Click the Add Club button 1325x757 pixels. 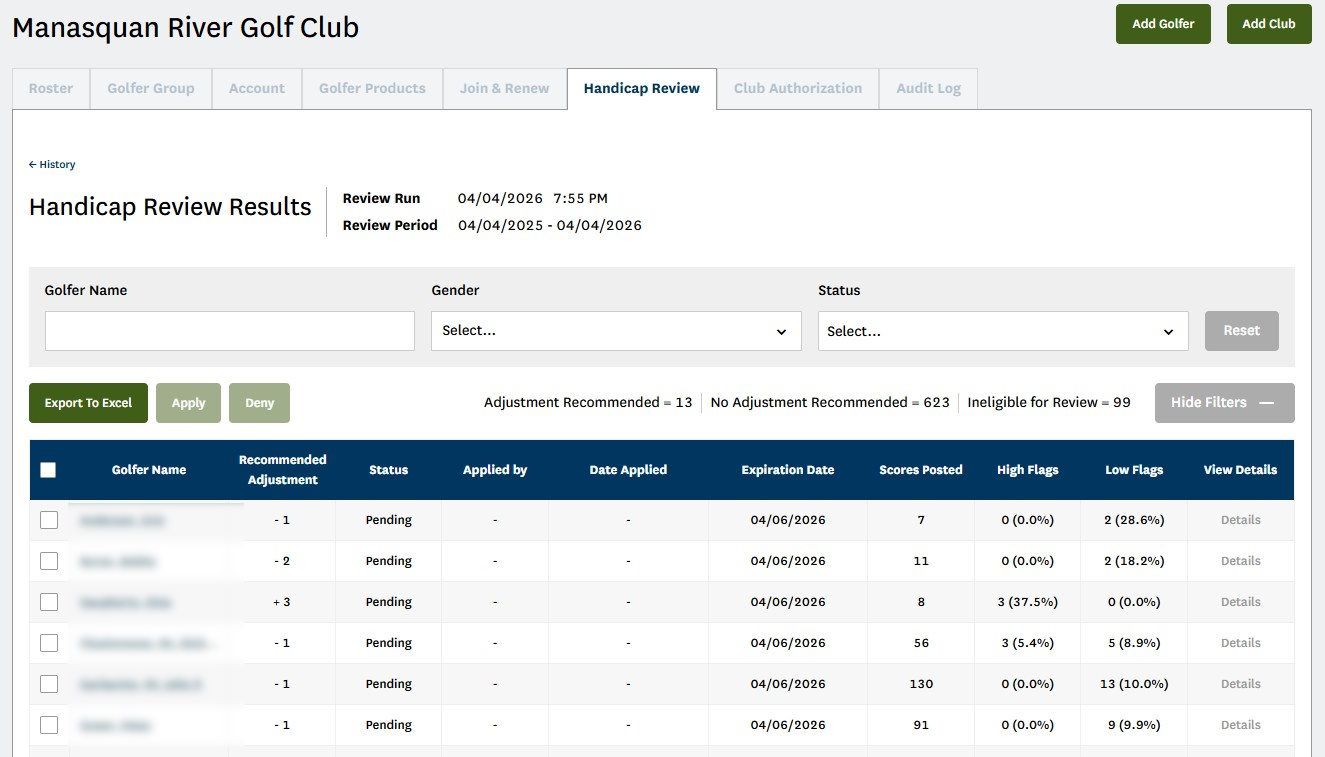(1269, 24)
